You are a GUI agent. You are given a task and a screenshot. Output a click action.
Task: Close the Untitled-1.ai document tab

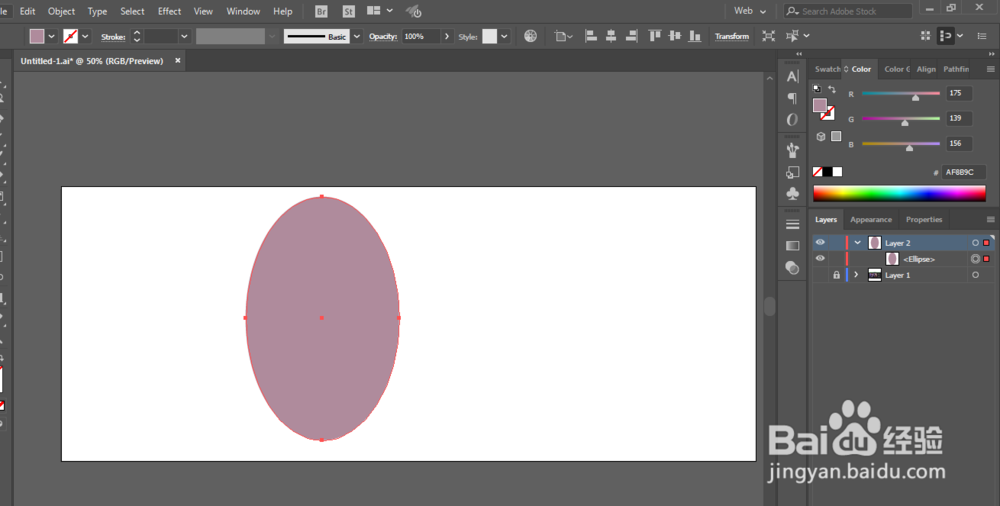178,61
